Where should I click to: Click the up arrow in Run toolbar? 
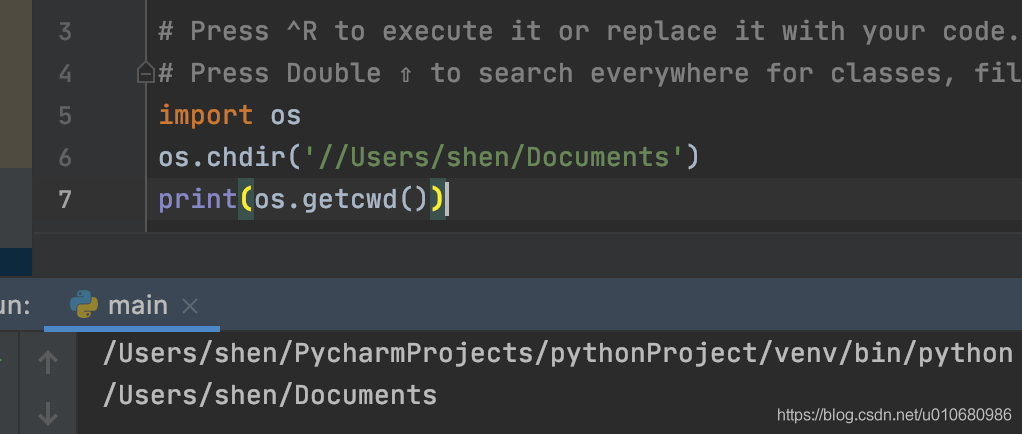(x=47, y=362)
